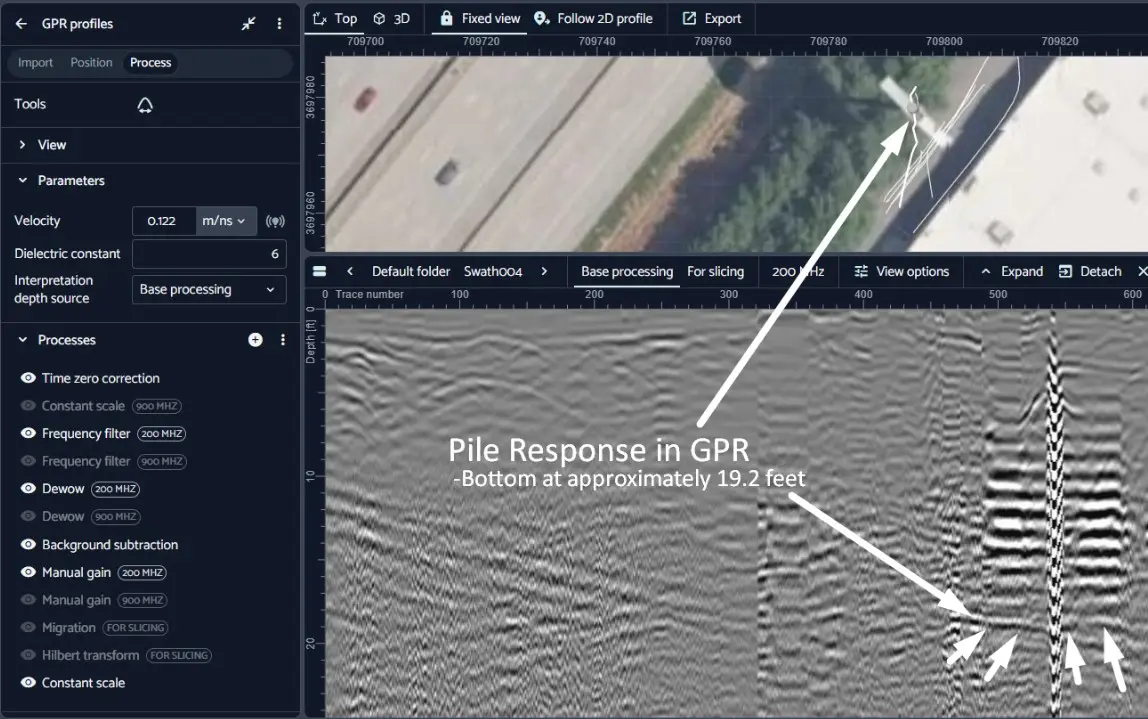Open View options on the profile toolbar

coord(900,271)
